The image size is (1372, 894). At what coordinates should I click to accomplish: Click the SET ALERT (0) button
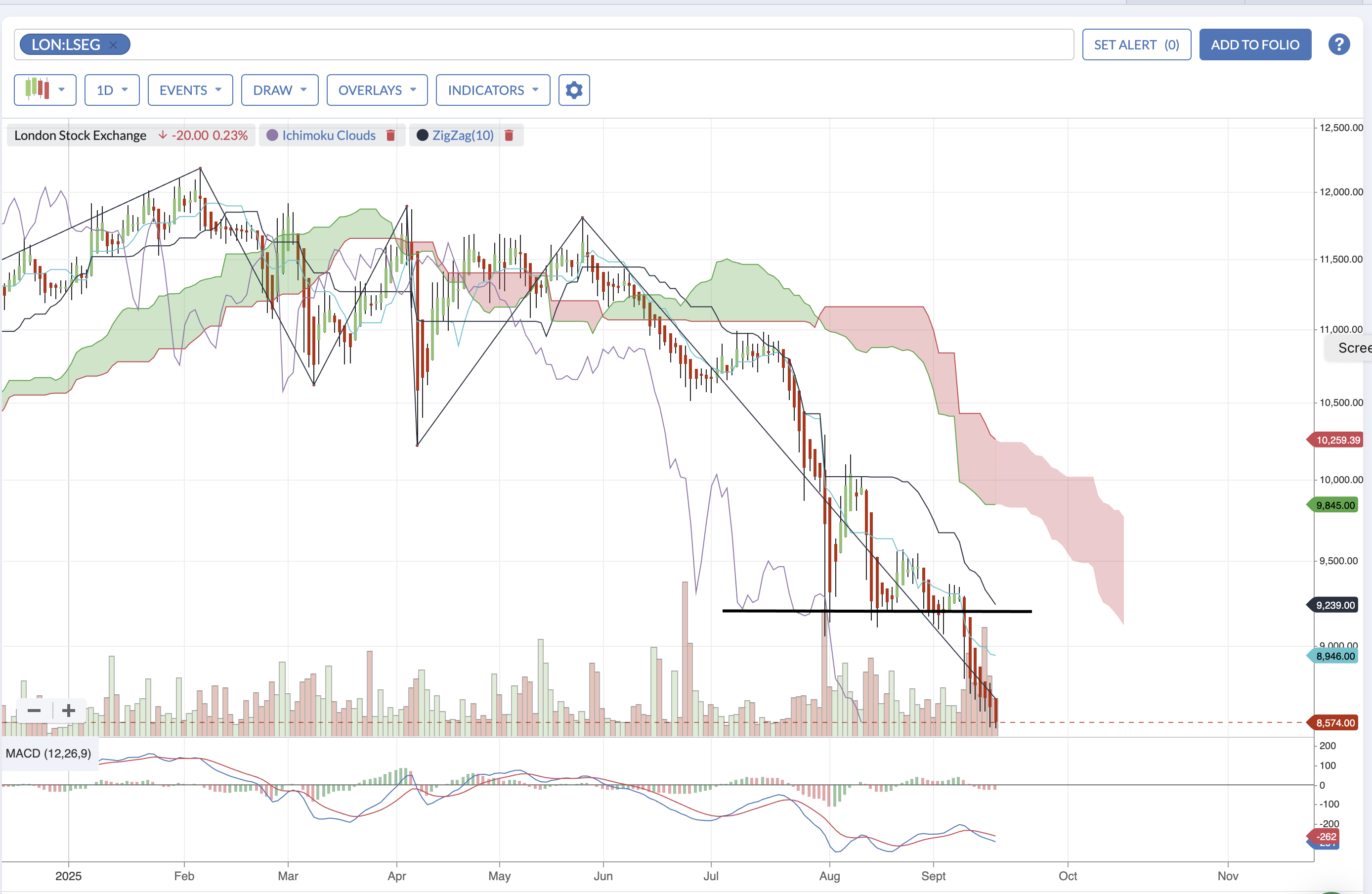pos(1136,45)
